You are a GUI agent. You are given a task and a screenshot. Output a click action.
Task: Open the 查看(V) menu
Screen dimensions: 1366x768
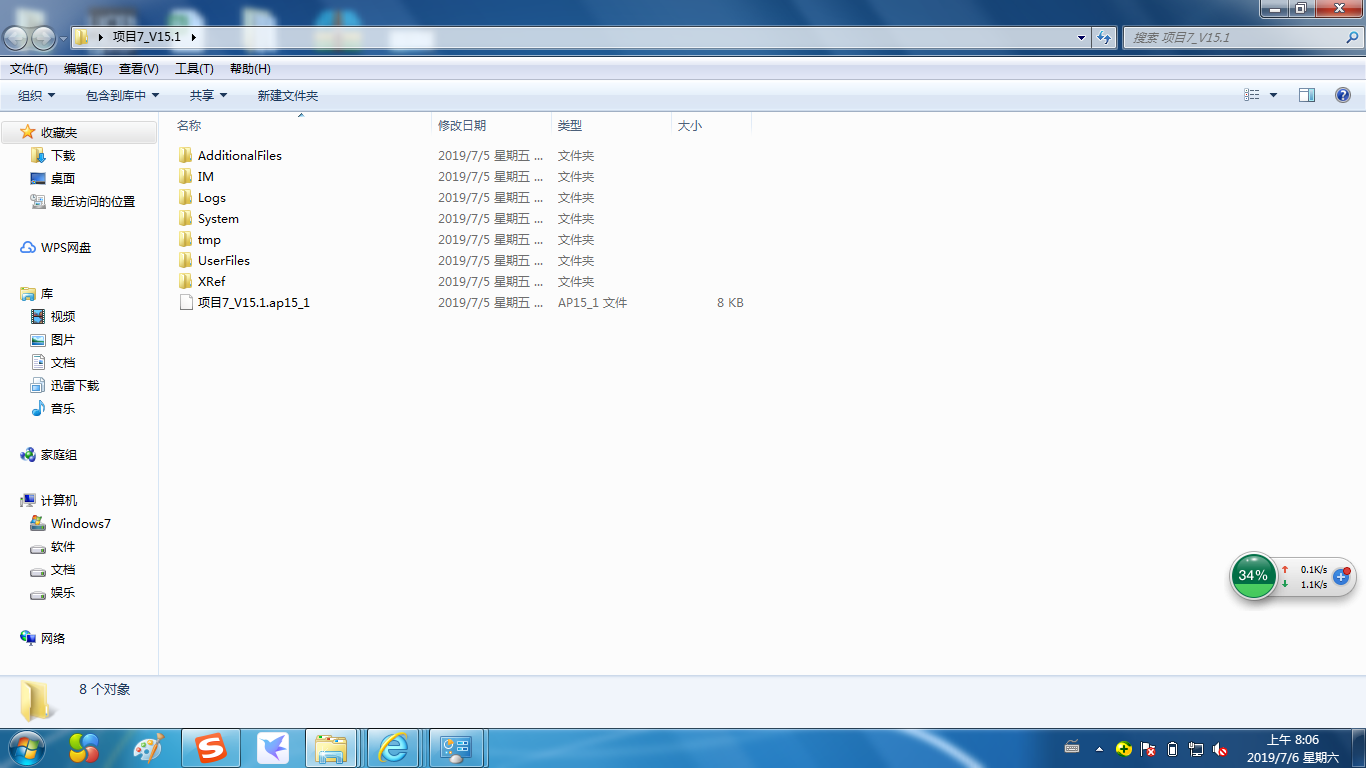tap(138, 69)
